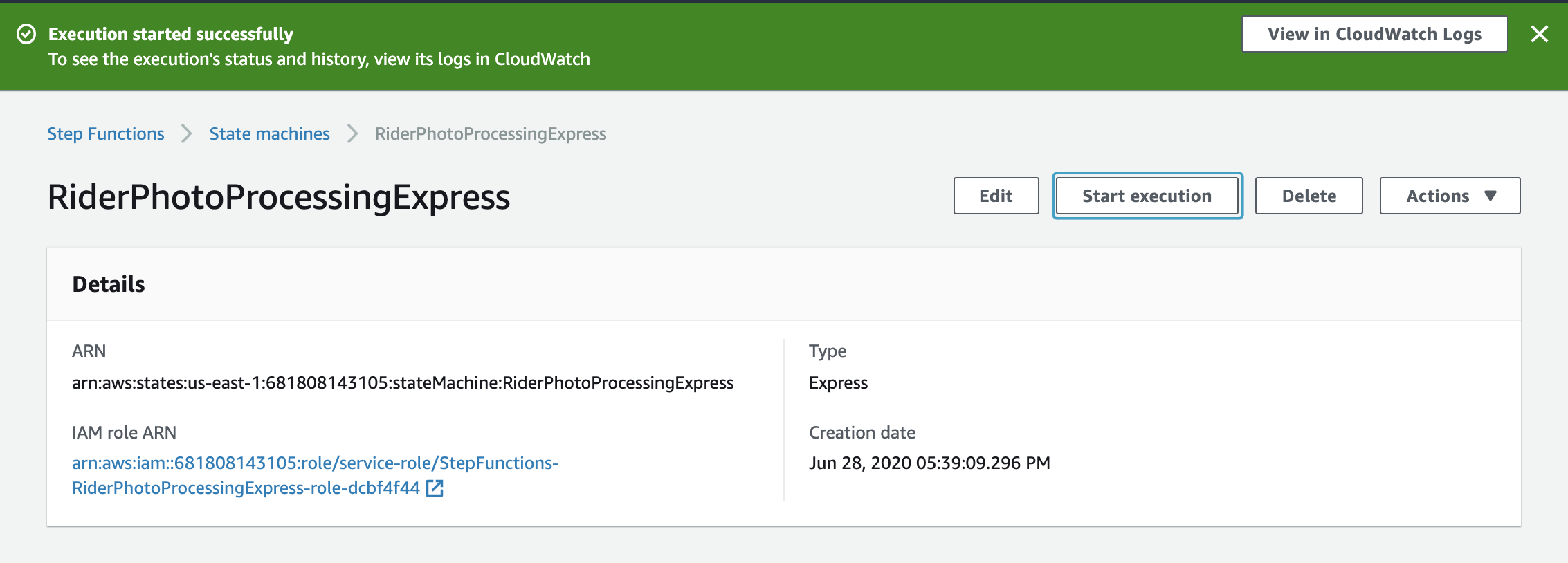Open View in CloudWatch Logs
1568x563 pixels.
pos(1374,34)
